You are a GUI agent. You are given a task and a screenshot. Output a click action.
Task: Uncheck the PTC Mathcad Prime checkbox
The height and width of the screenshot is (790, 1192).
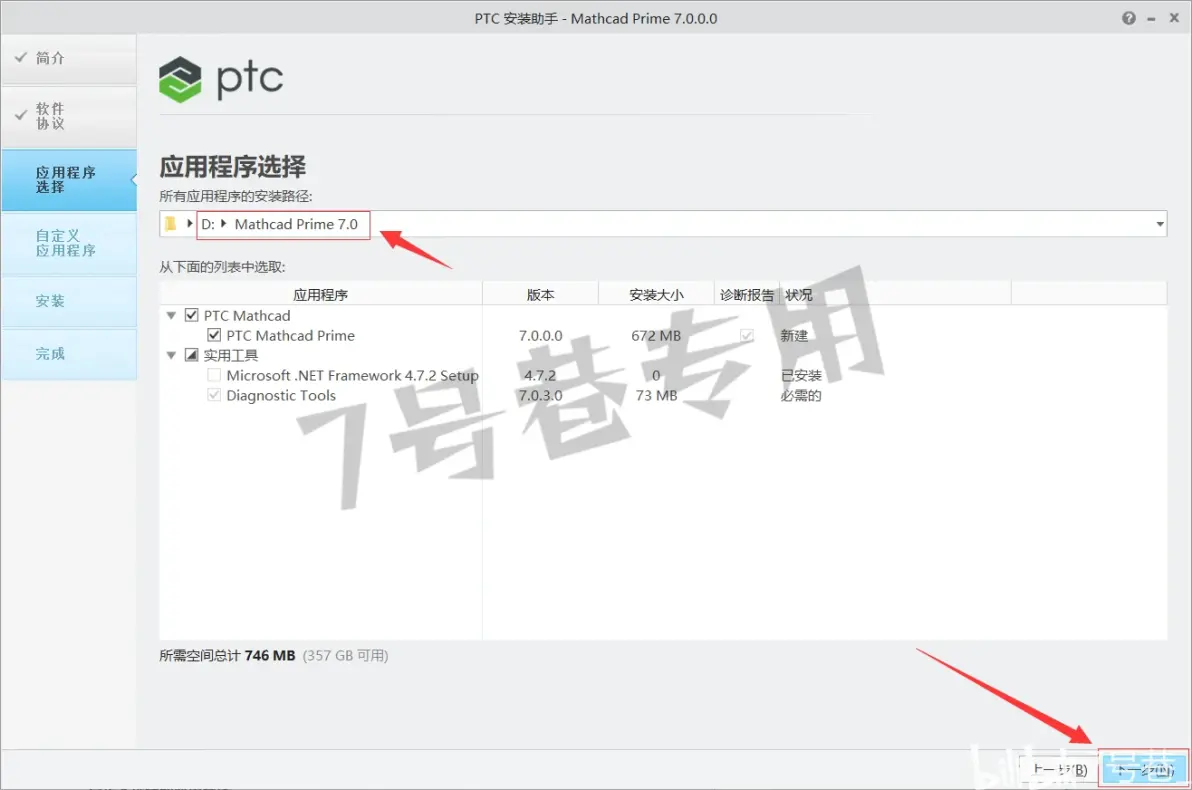[214, 335]
